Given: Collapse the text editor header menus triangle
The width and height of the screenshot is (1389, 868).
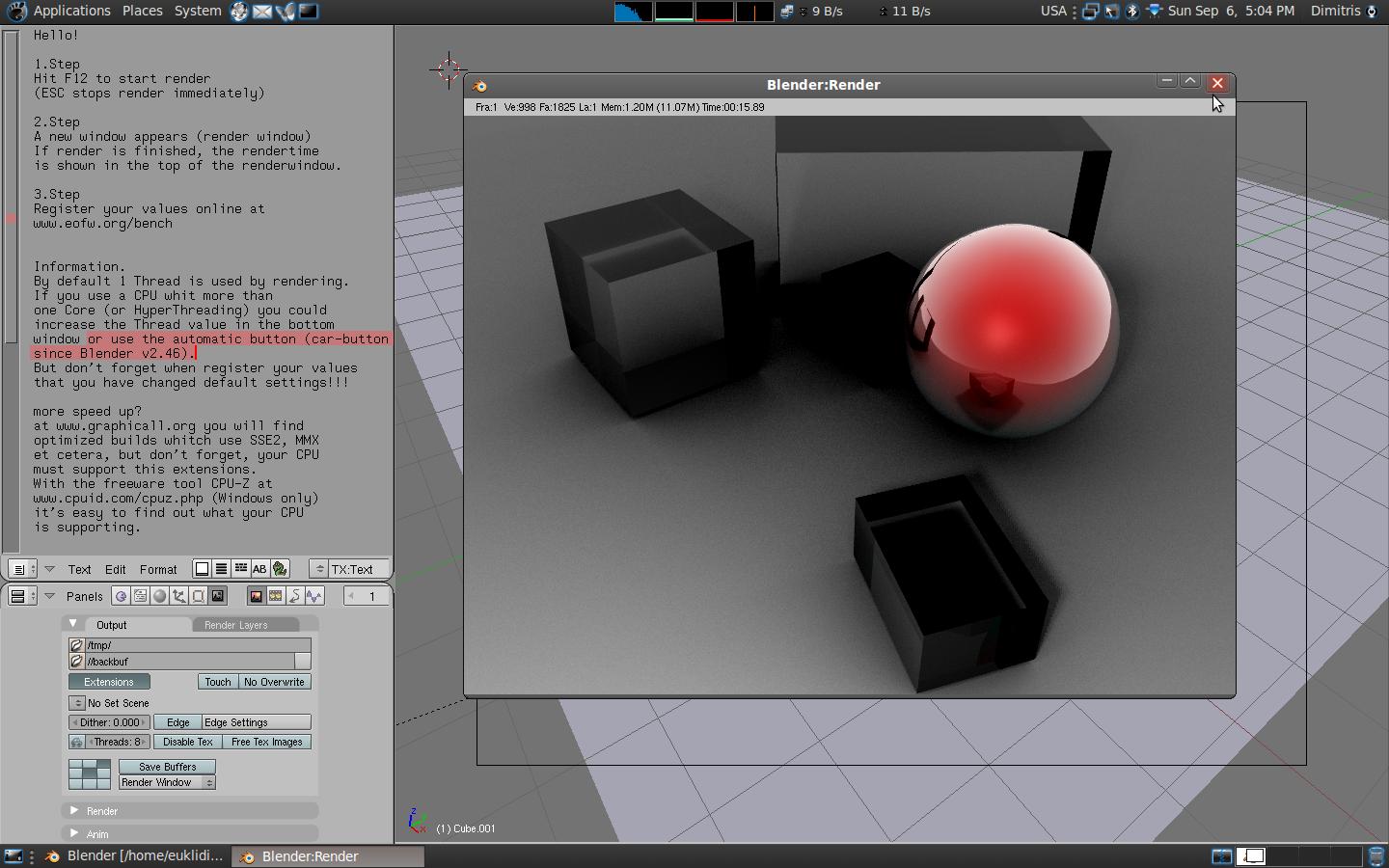Looking at the screenshot, I should (50, 569).
